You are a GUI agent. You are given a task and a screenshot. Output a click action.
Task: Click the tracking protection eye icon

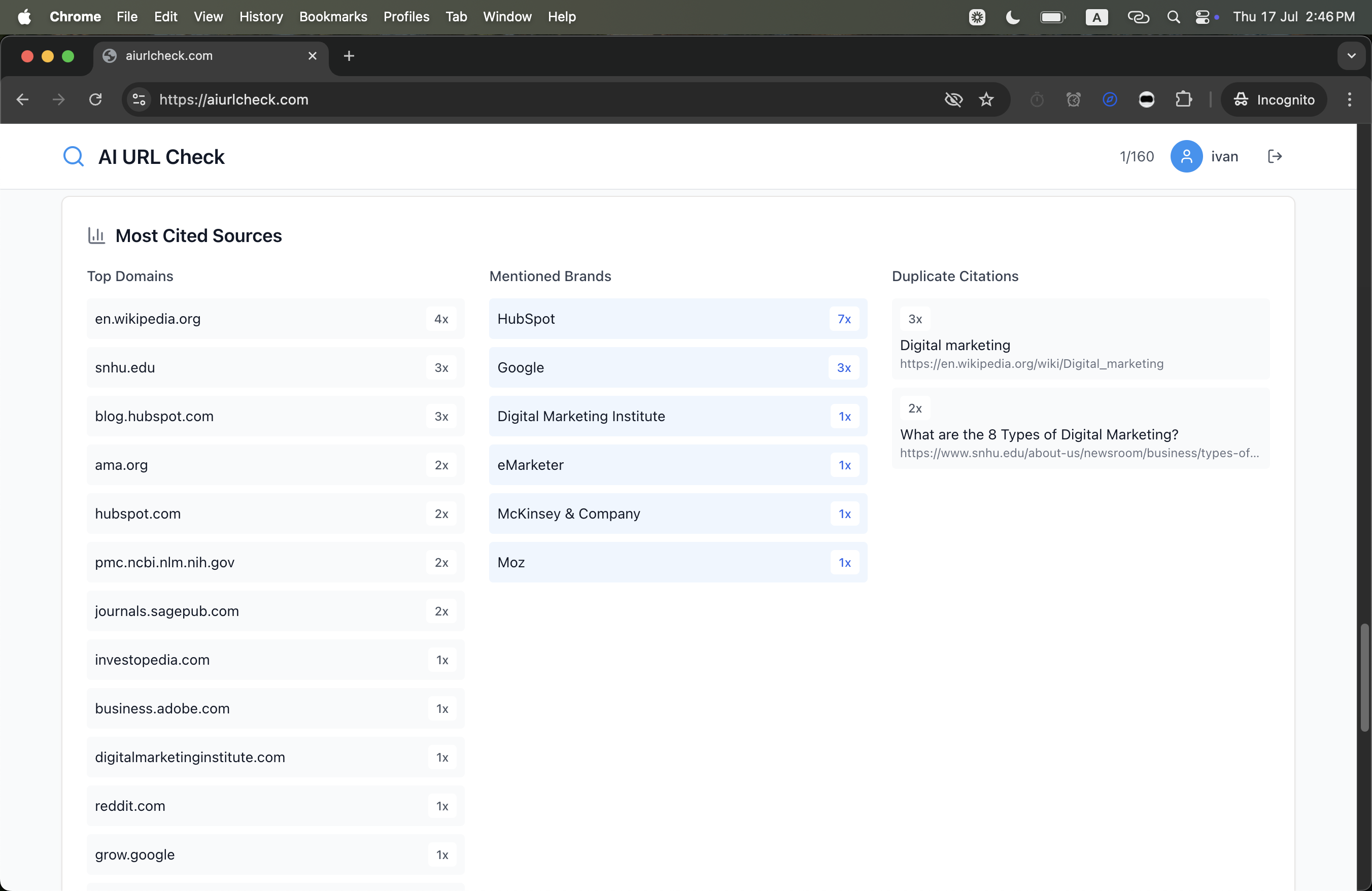point(953,99)
